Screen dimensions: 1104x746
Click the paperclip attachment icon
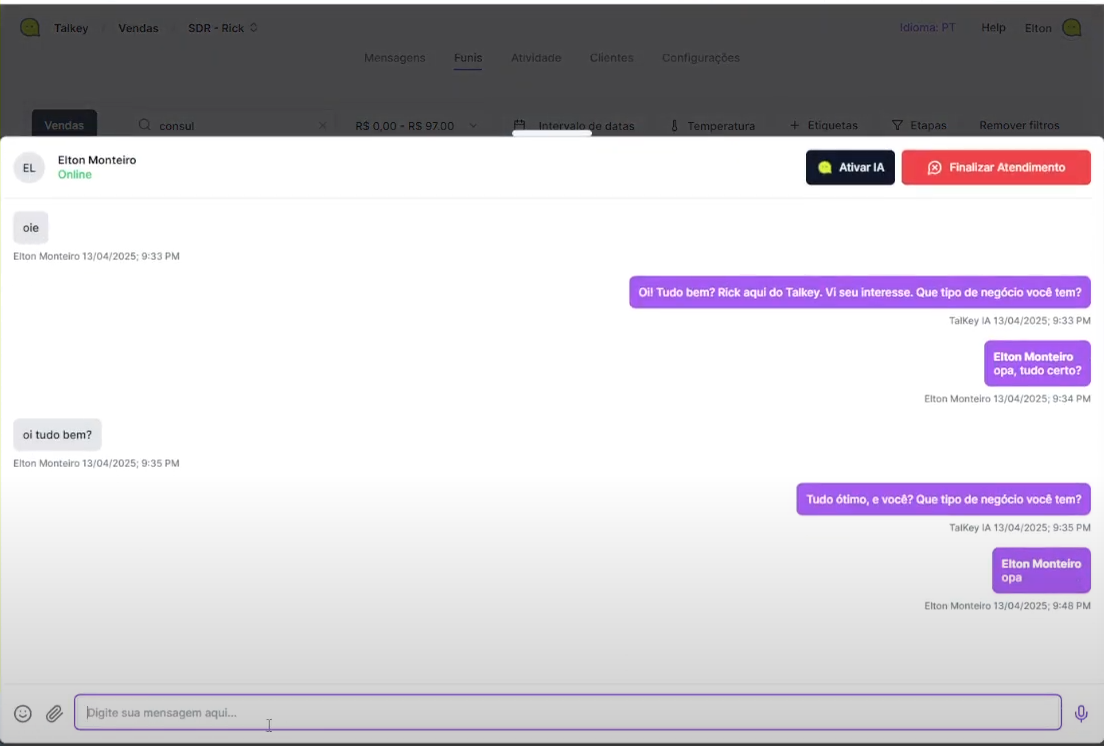point(54,713)
